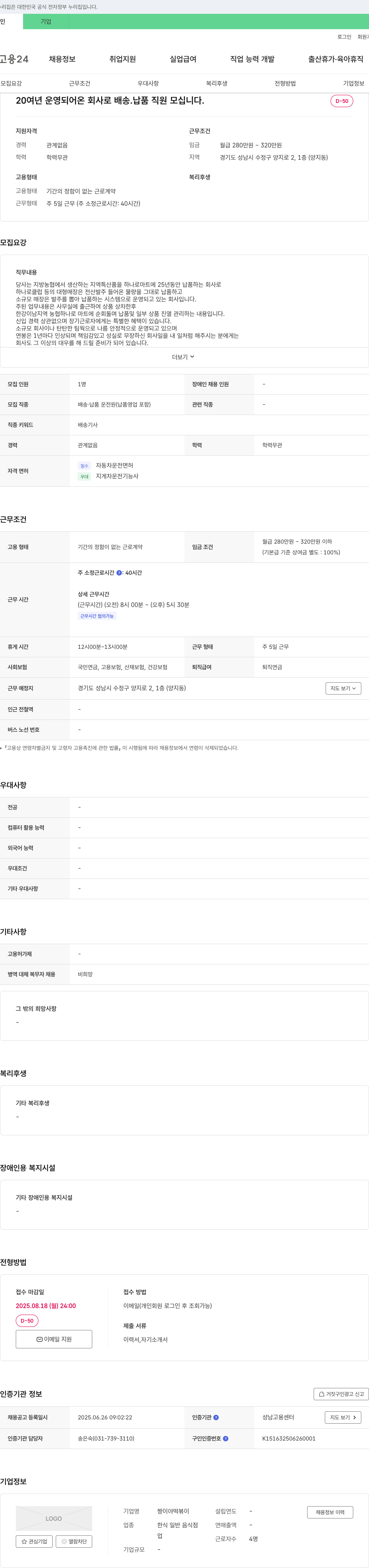Screen dimensions: 369x1568
Task: Click the 성남고용센터 agency name
Action: point(278,1417)
